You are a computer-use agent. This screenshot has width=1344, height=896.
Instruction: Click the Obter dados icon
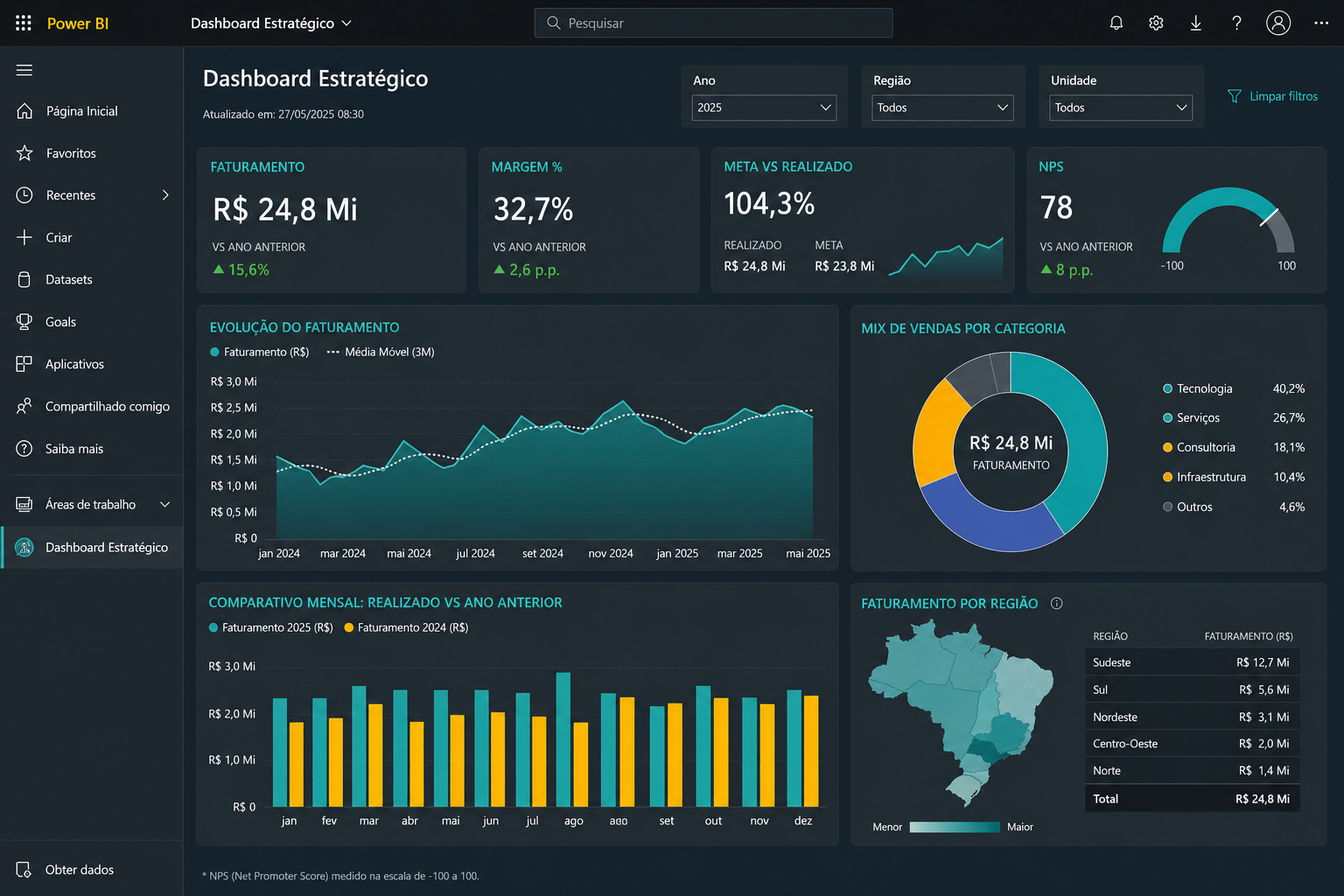[x=24, y=870]
